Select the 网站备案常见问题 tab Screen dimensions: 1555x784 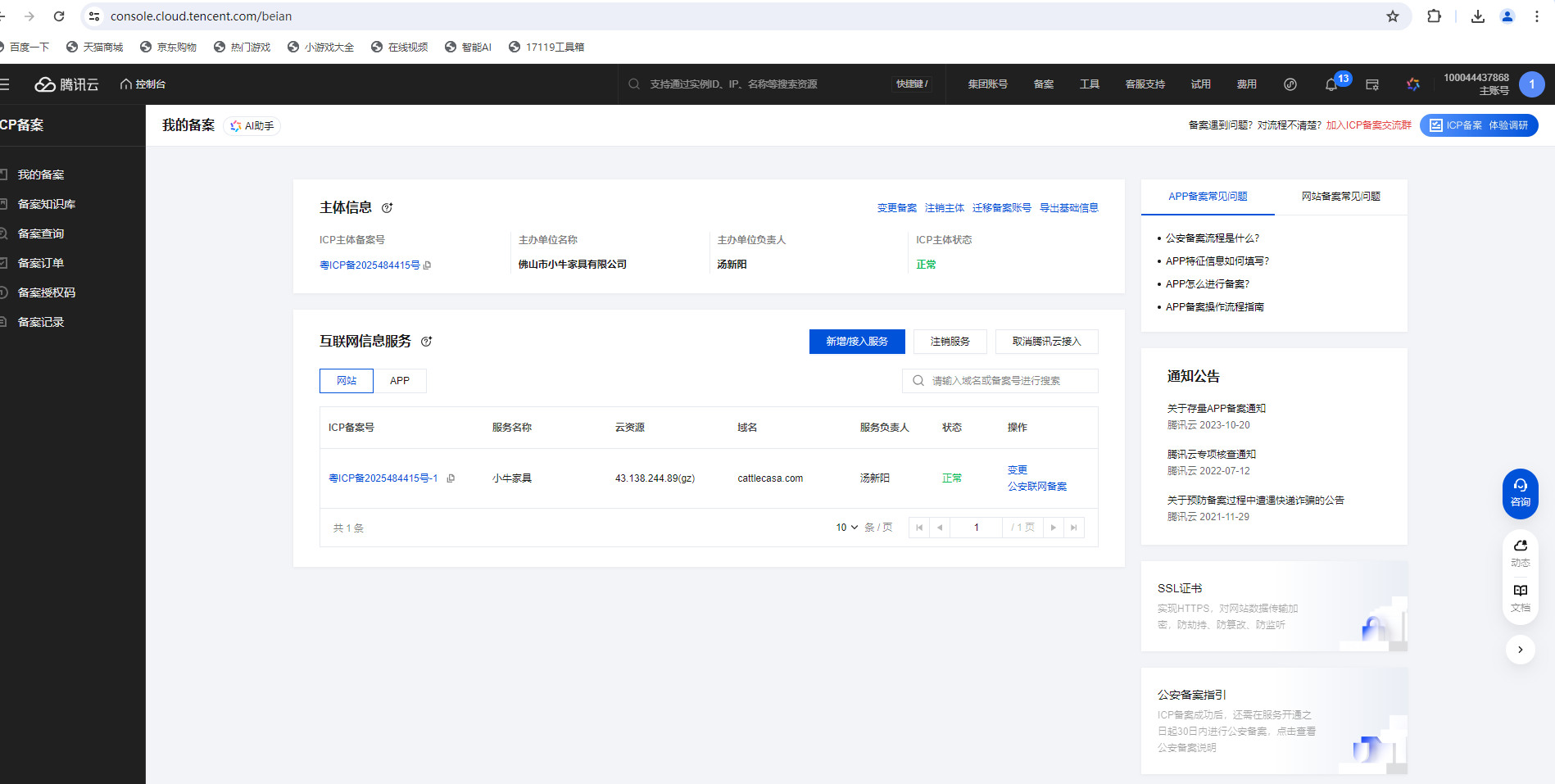coord(1341,197)
